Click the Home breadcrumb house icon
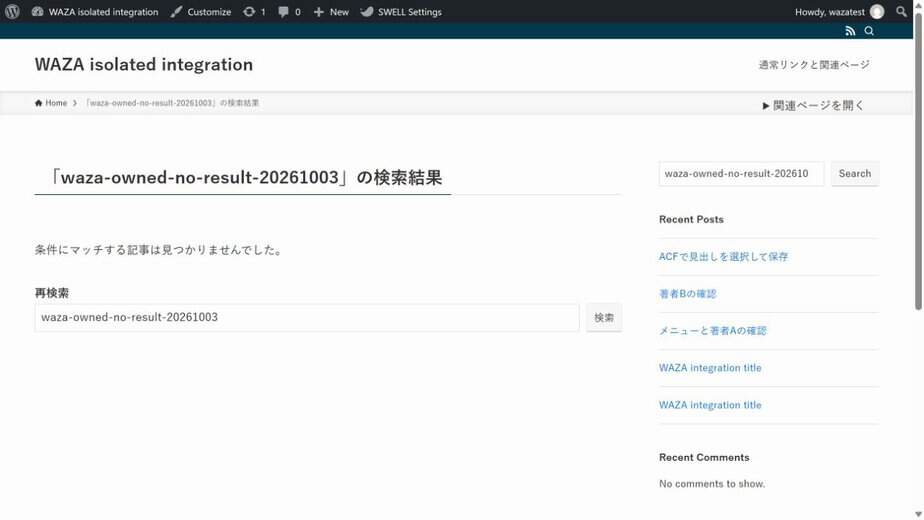924x520 pixels. 38,103
